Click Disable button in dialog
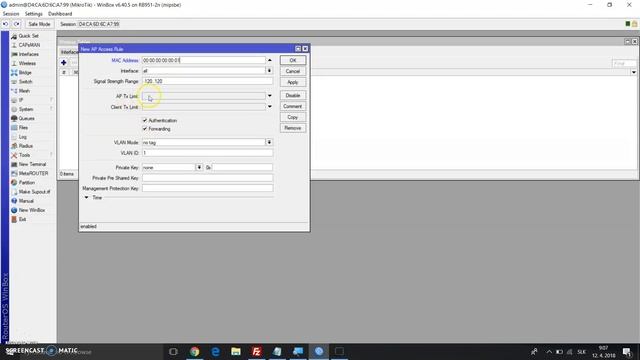Screen dimensions: 640x360 293,96
